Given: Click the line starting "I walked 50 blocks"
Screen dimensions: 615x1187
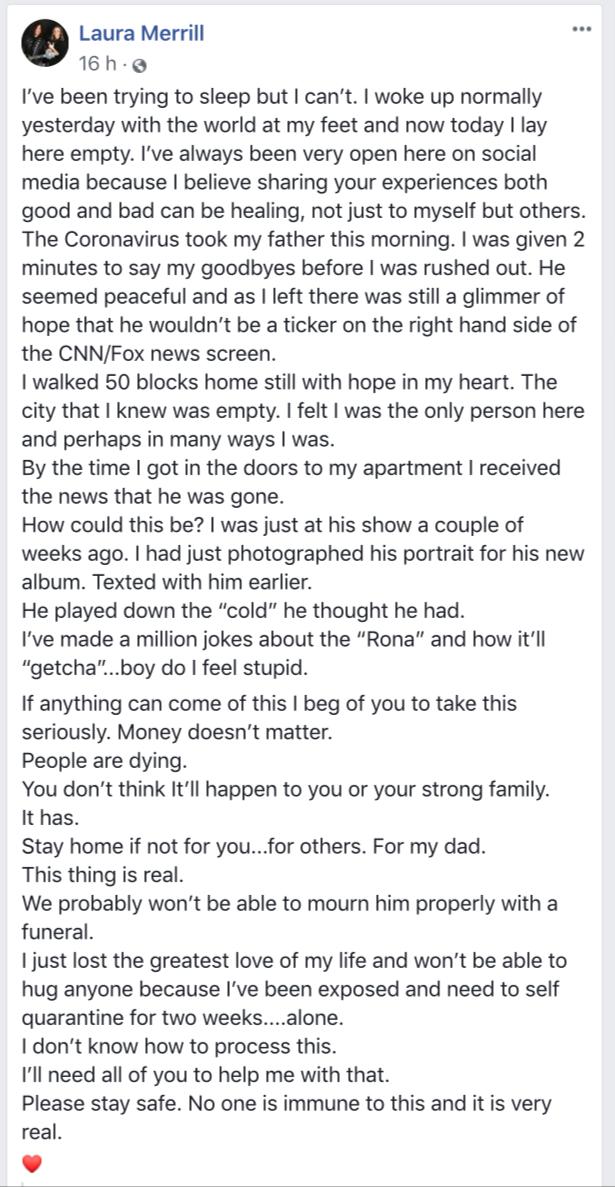Looking at the screenshot, I should pyautogui.click(x=288, y=382).
